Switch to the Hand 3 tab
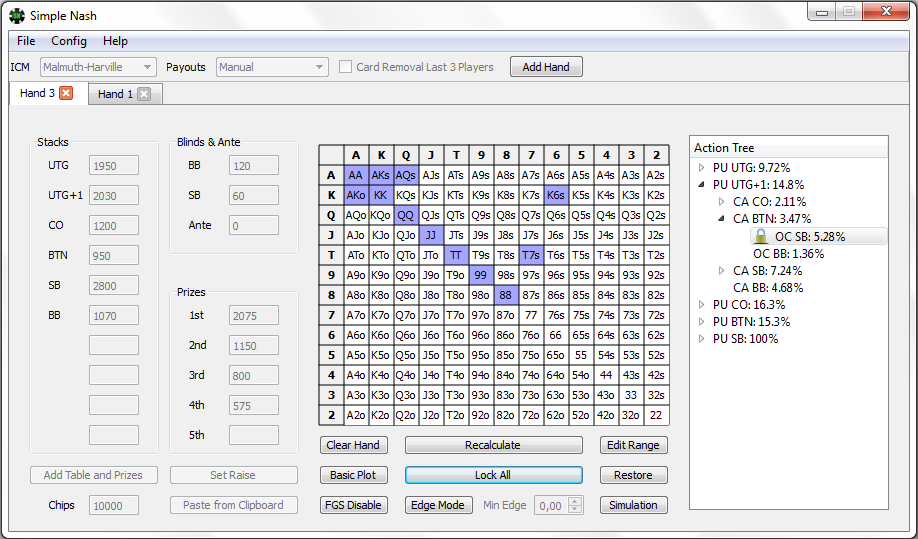 point(37,93)
